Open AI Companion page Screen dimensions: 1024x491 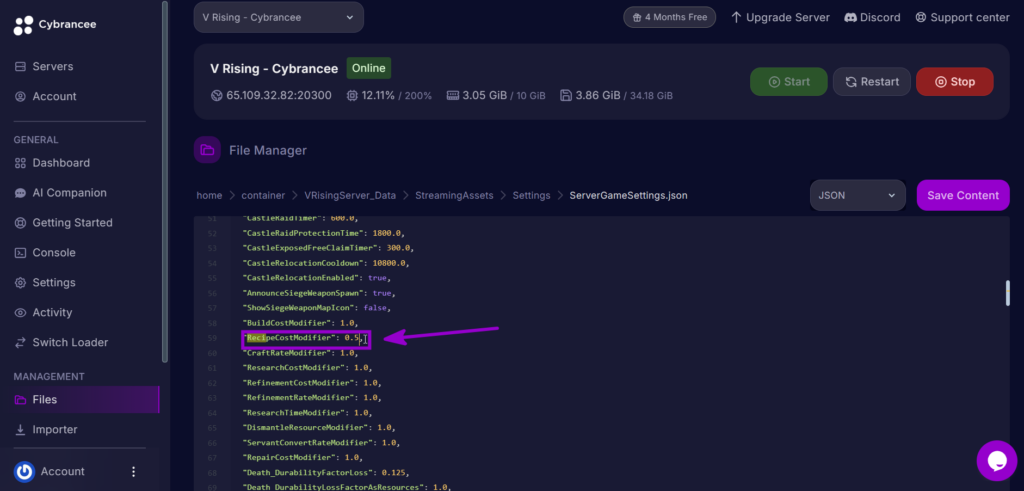69,193
